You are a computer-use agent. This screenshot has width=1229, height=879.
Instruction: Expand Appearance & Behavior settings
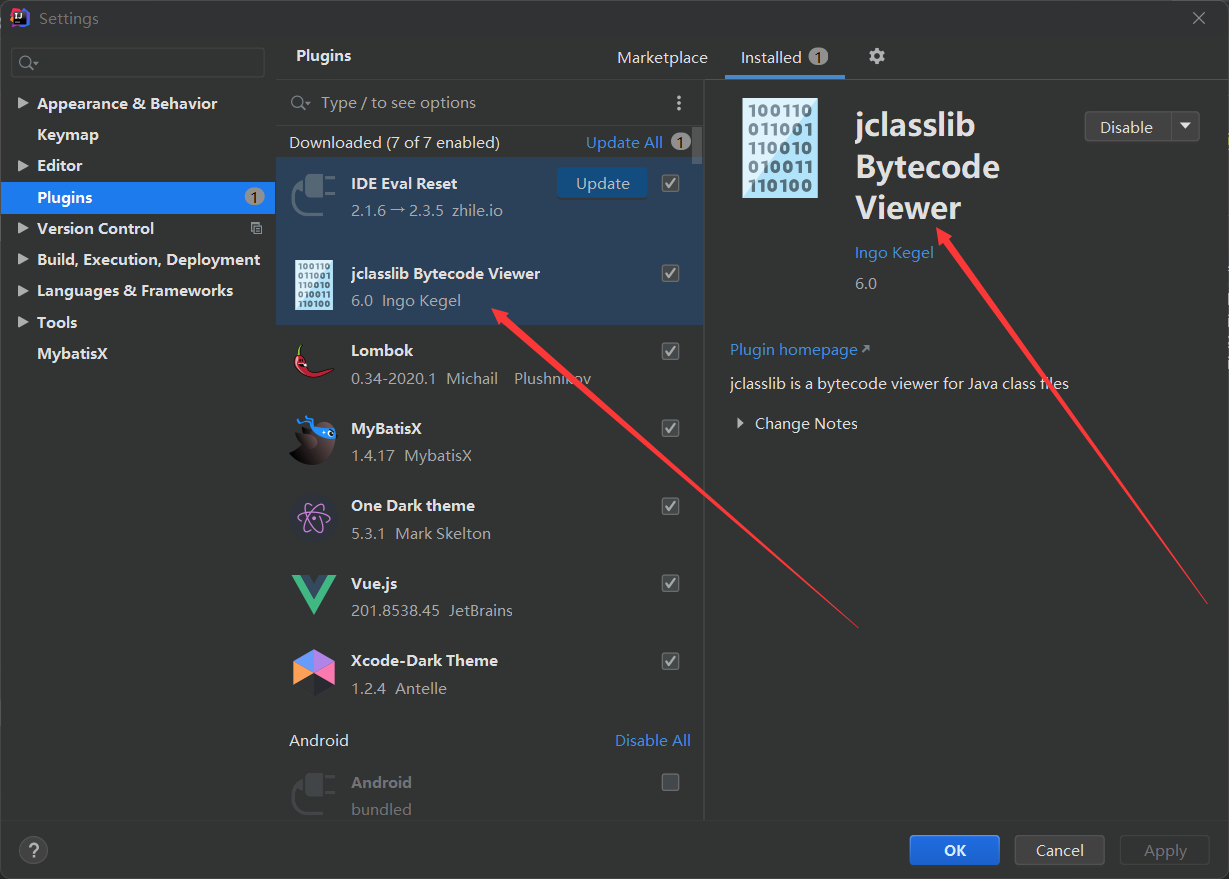coord(23,103)
